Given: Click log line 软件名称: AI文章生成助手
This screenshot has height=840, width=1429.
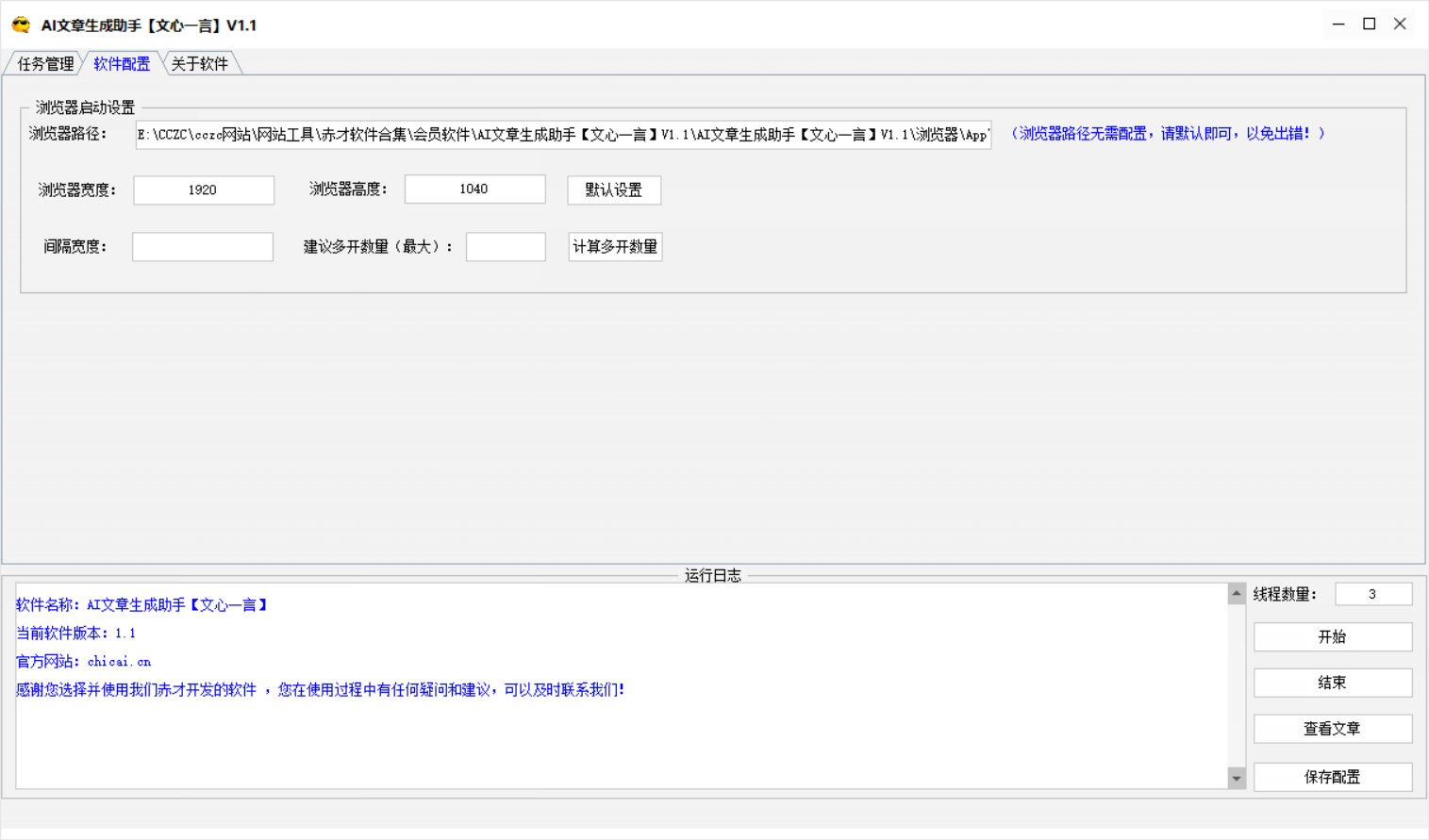Looking at the screenshot, I should pyautogui.click(x=142, y=605).
